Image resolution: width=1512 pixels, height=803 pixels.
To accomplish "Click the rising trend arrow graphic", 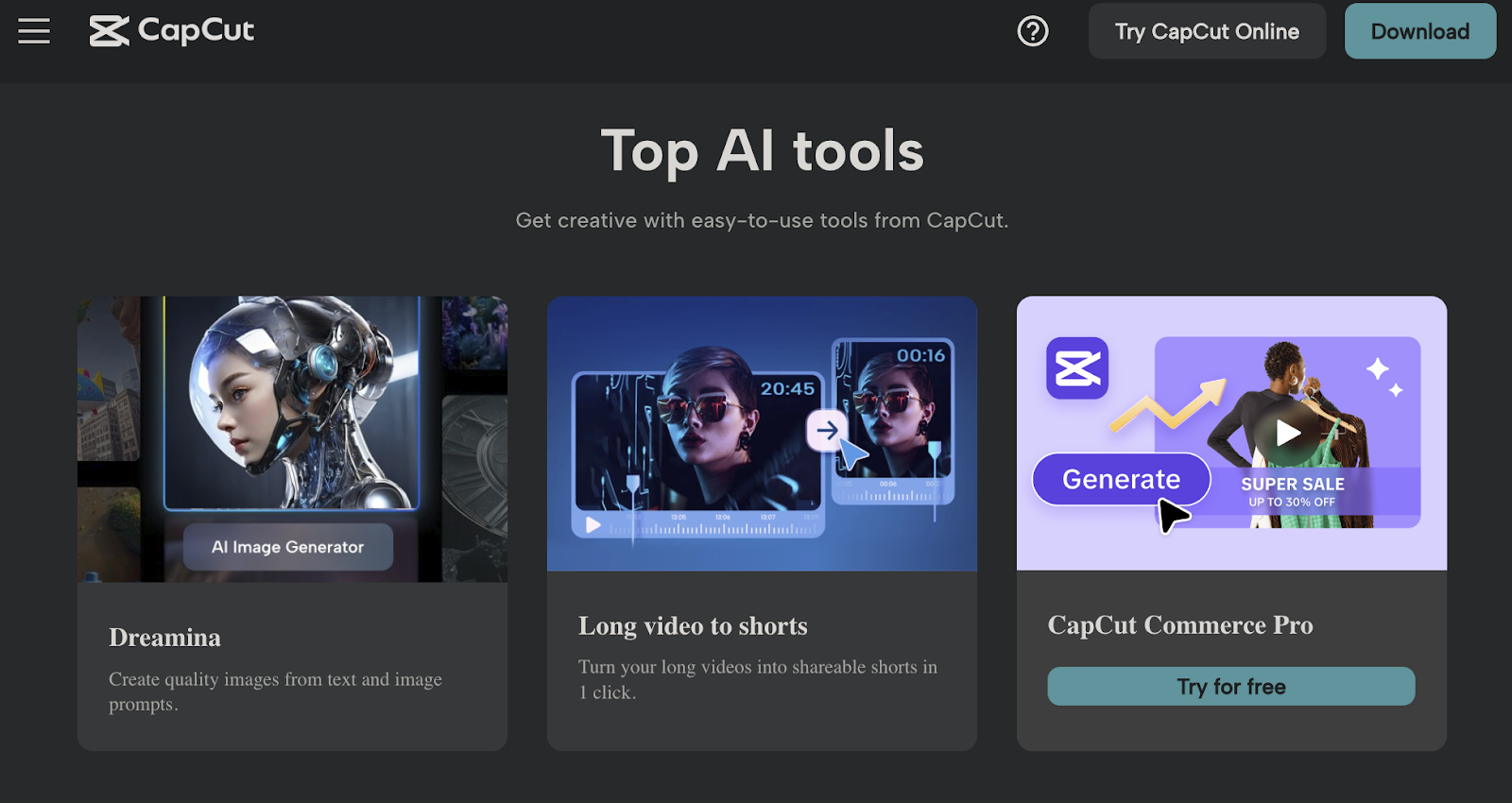I will 1169,404.
